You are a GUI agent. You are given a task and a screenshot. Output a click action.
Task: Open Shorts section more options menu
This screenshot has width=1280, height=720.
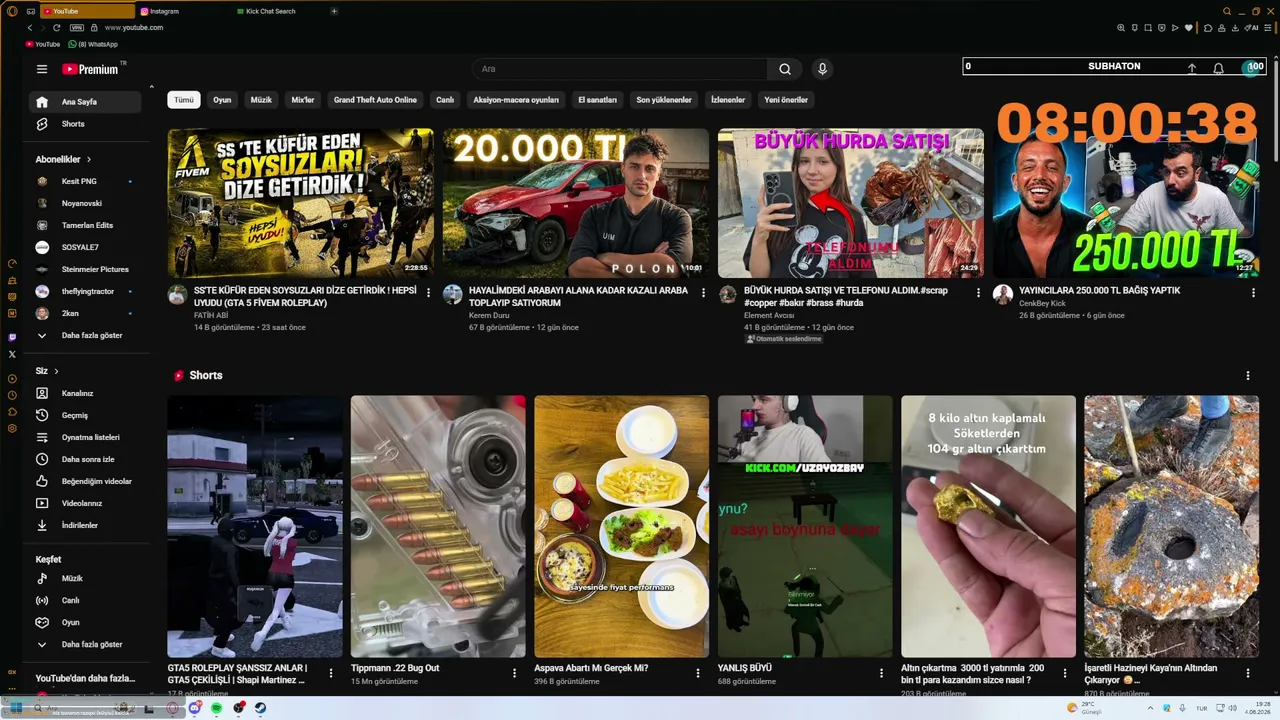point(1248,375)
